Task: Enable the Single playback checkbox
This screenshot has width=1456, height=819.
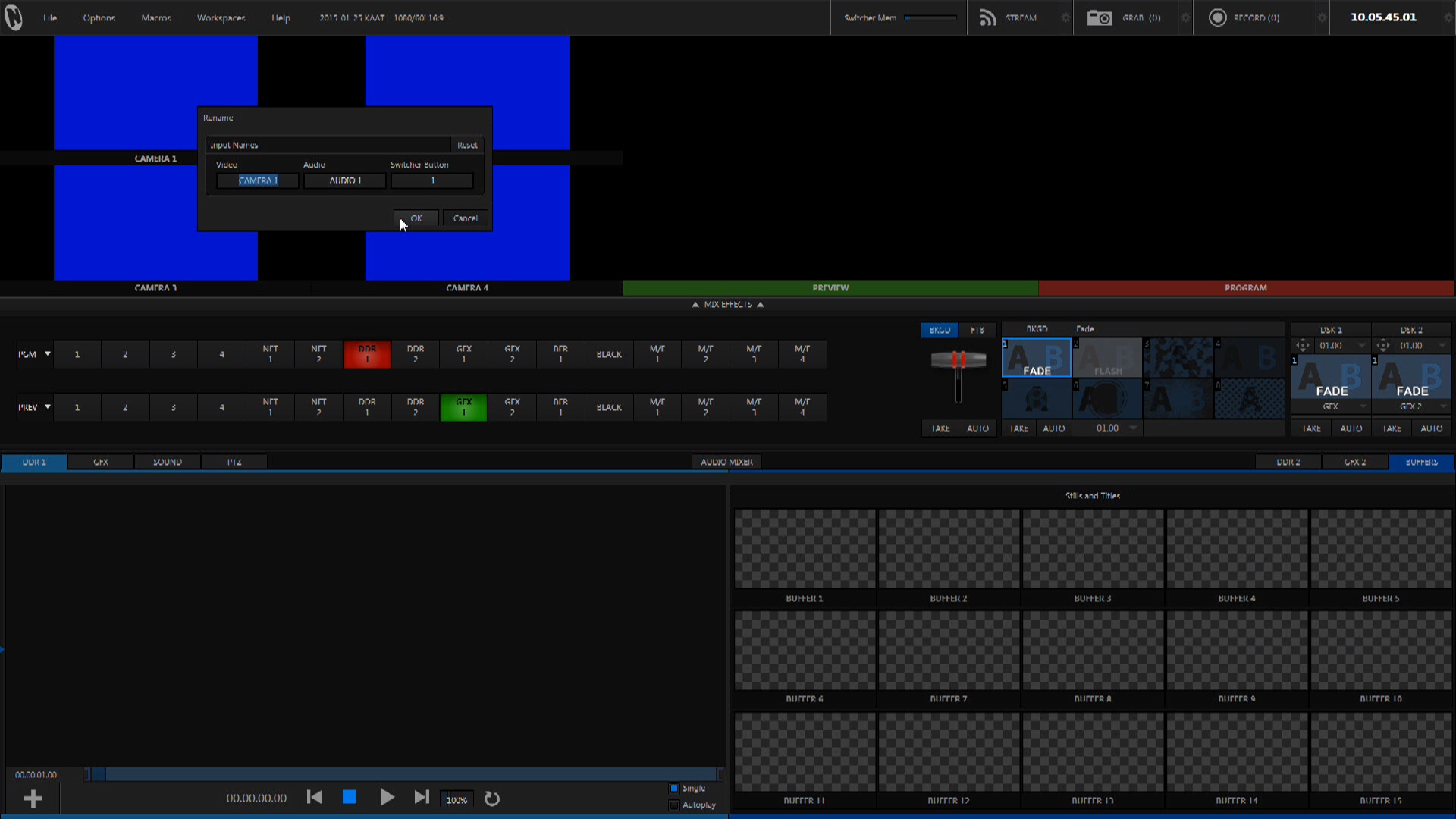Action: [674, 789]
